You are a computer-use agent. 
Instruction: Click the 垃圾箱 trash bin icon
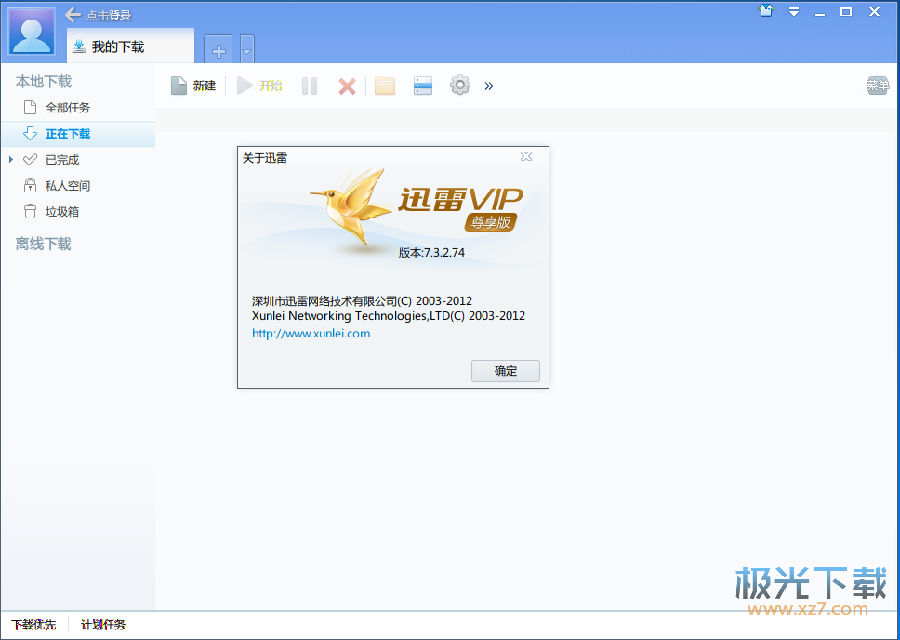pyautogui.click(x=30, y=211)
